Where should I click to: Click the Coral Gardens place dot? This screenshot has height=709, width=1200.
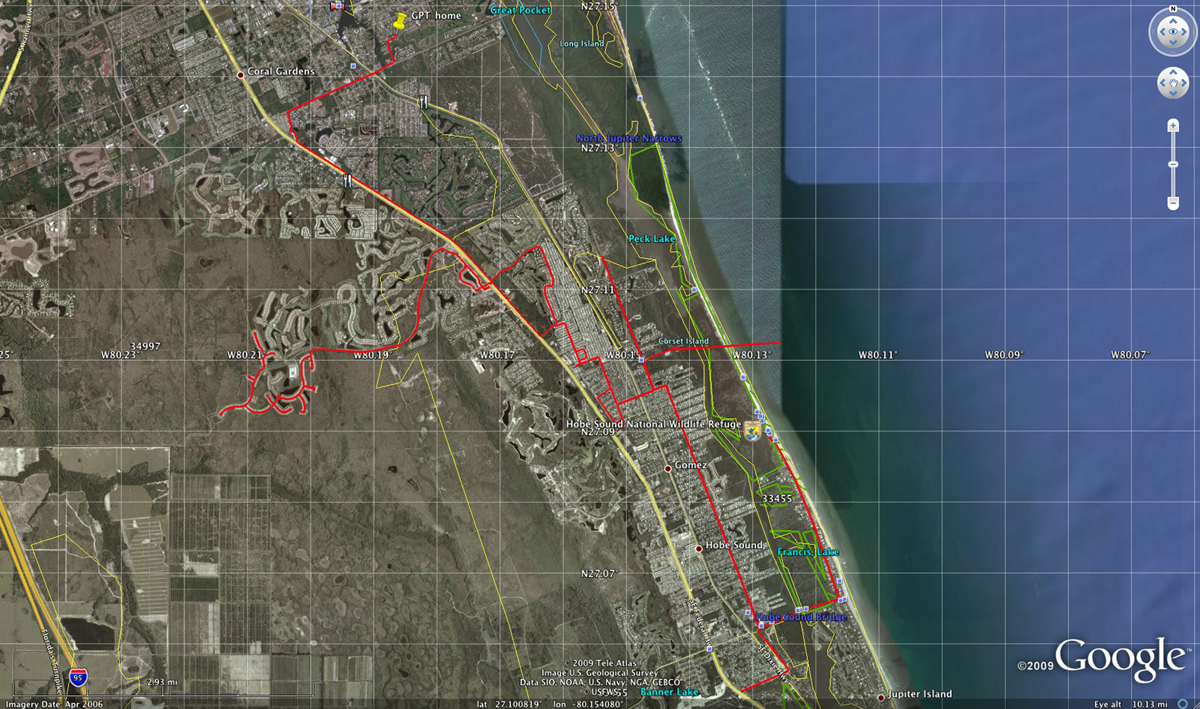click(240, 74)
